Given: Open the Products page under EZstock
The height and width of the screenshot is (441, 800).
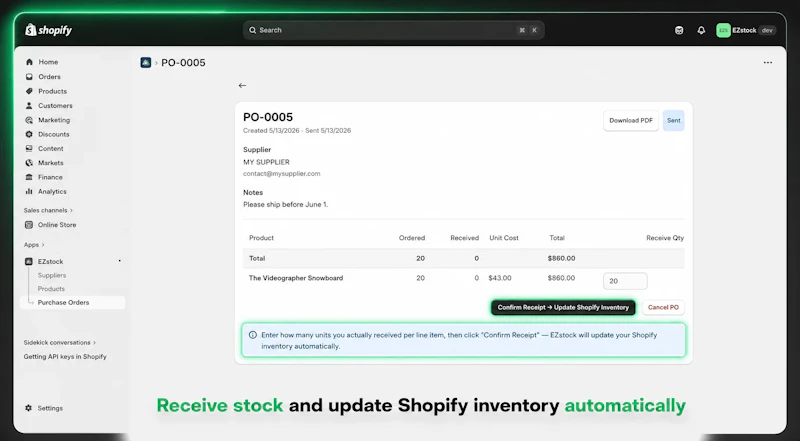Looking at the screenshot, I should [51, 288].
